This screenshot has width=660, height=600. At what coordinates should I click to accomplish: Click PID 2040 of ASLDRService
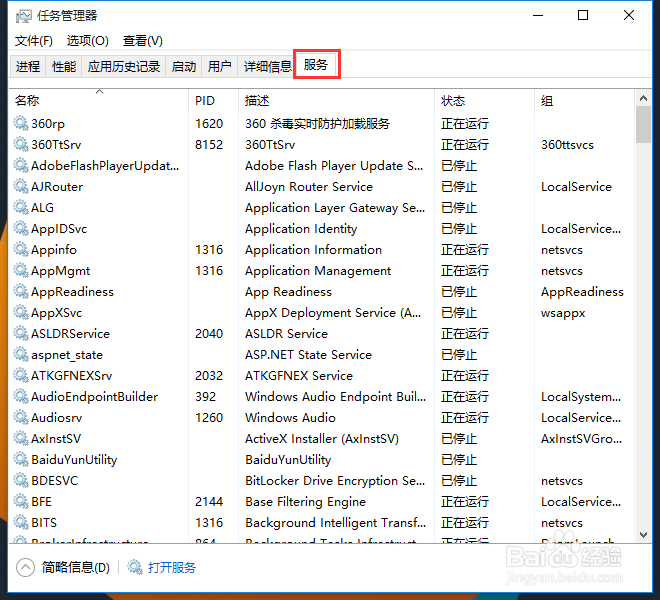209,333
